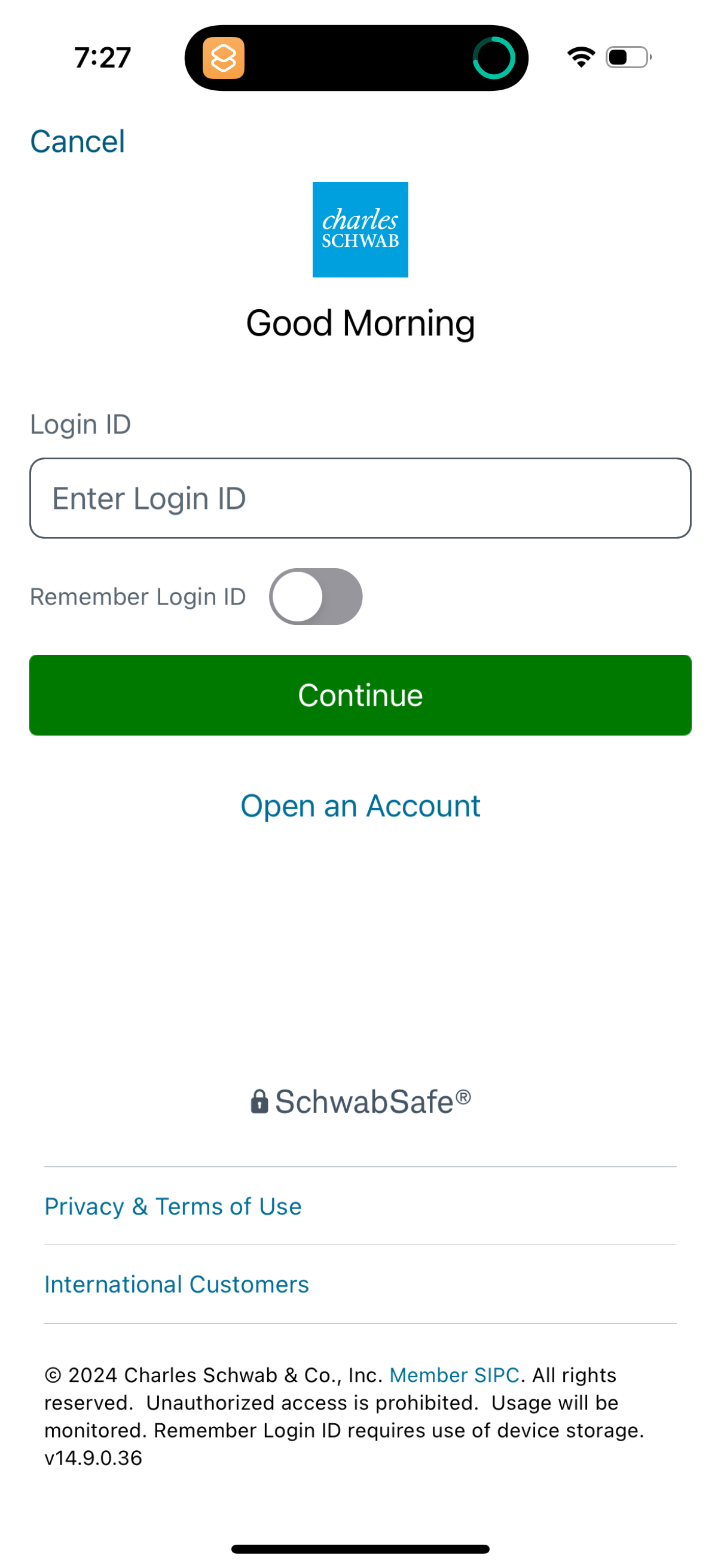
Task: Tap the home indicator bar at bottom
Action: coord(360,1548)
